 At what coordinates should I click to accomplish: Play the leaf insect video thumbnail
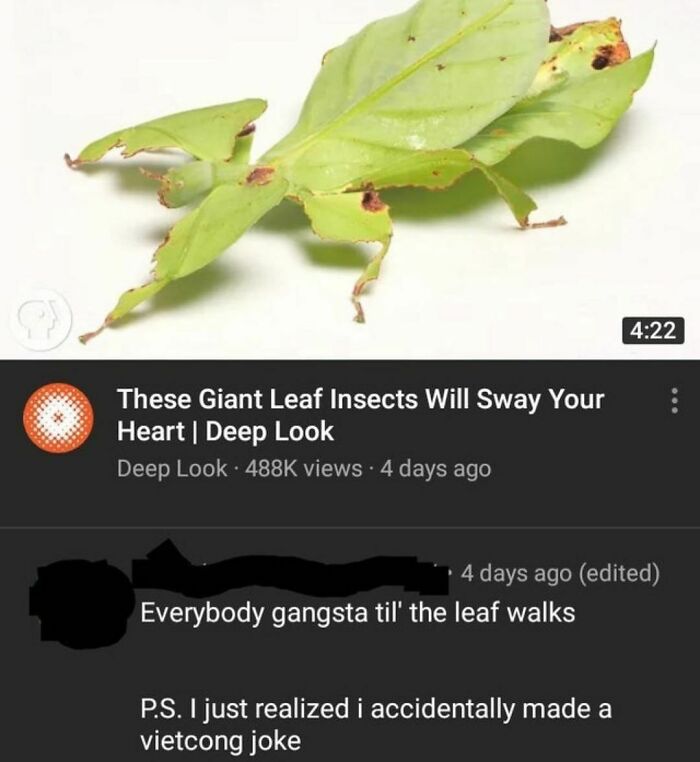(350, 180)
